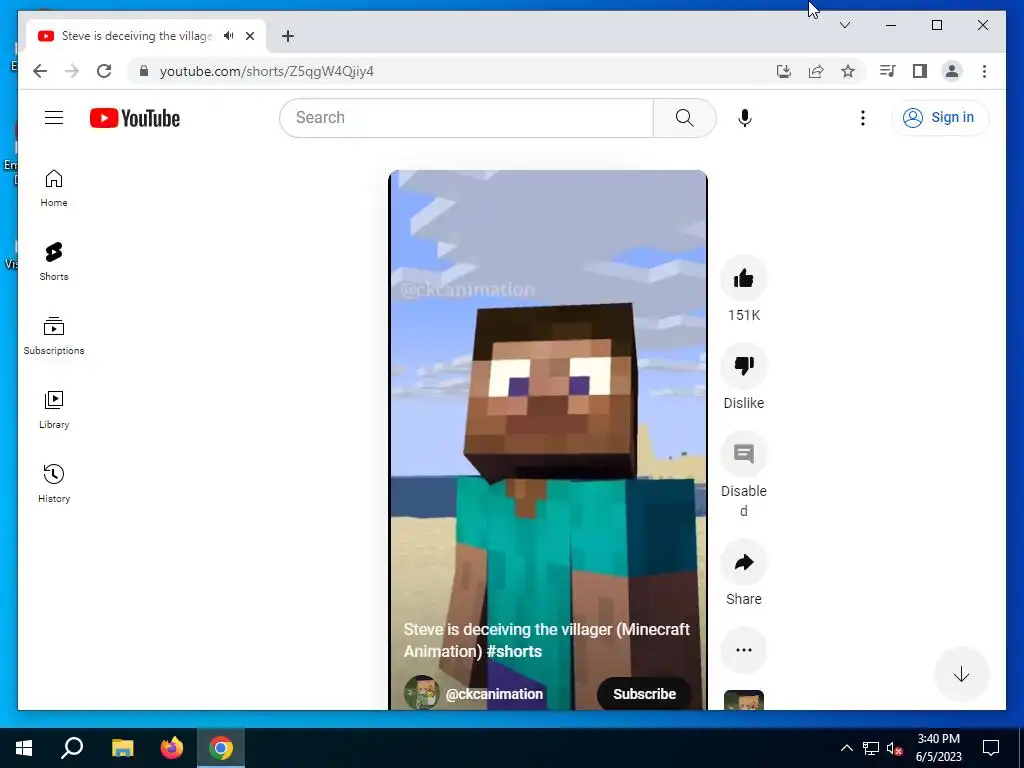The height and width of the screenshot is (768, 1024).
Task: Open Chrome three-dot menu
Action: pyautogui.click(x=984, y=71)
